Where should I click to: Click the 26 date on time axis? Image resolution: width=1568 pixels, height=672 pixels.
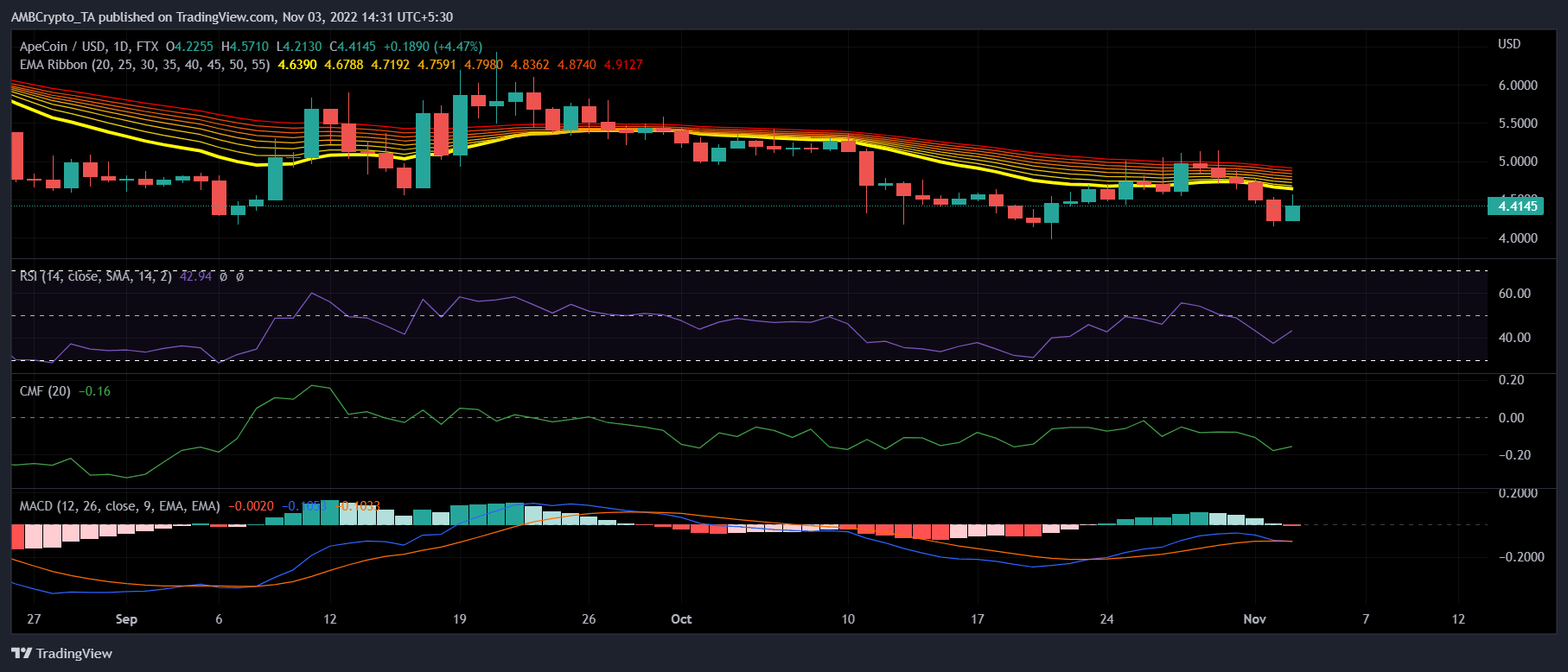click(x=589, y=619)
